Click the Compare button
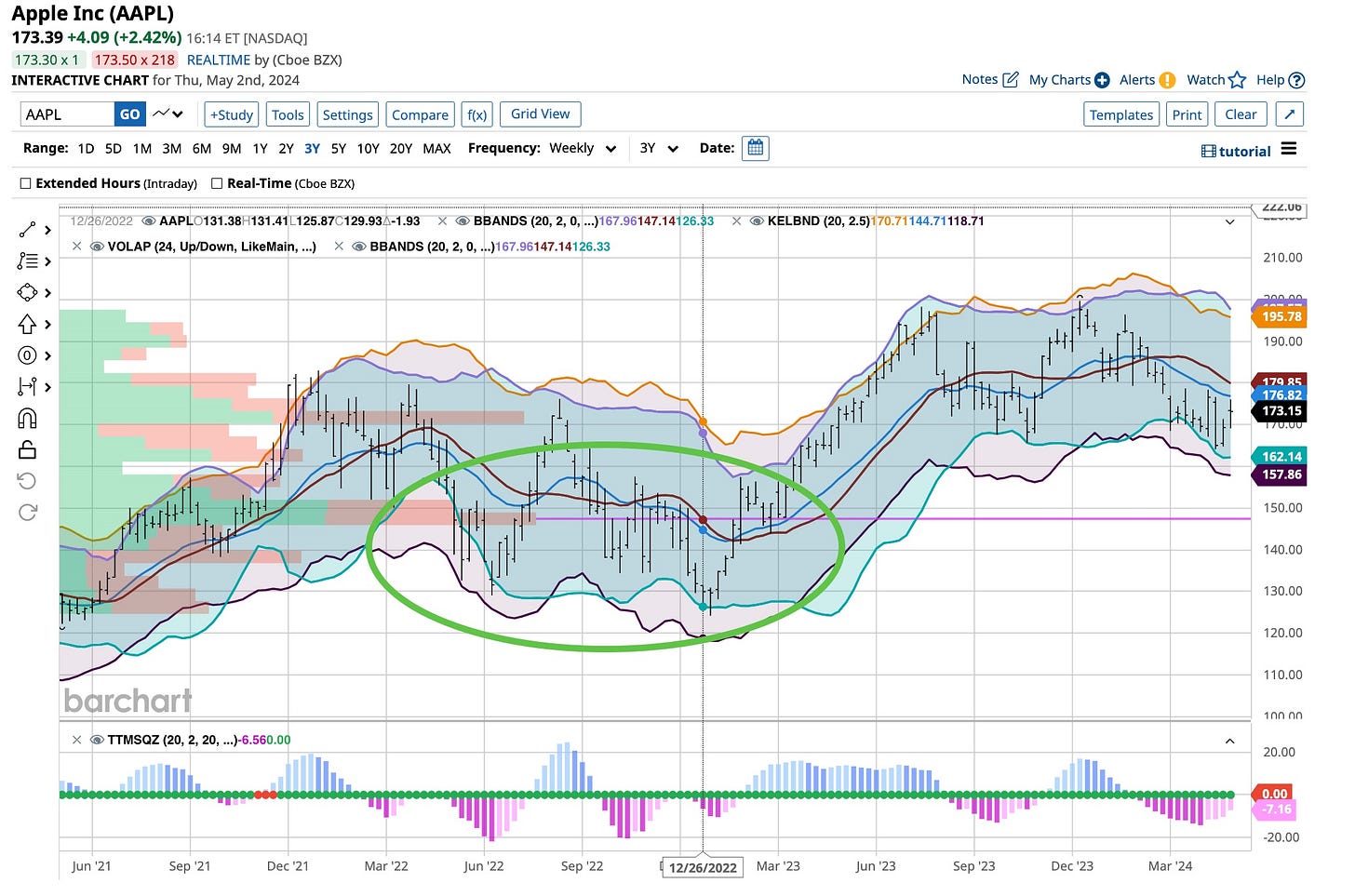This screenshot has width=1355, height=896. [x=420, y=114]
